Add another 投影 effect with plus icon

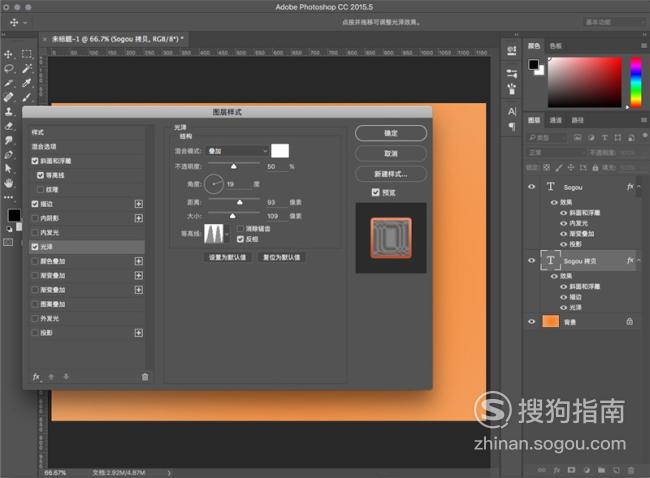(139, 333)
